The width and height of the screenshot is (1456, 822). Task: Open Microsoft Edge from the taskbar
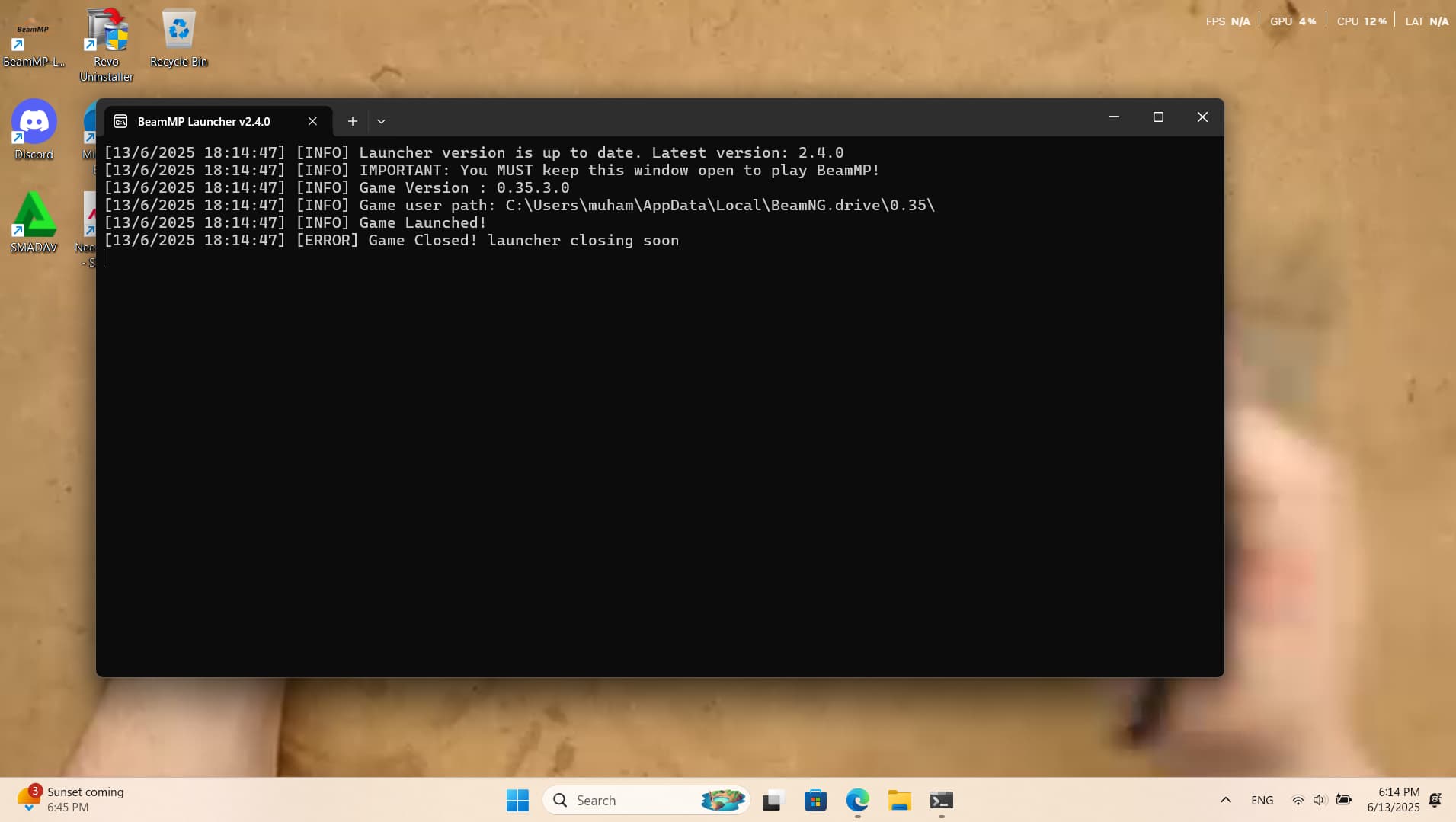click(857, 800)
